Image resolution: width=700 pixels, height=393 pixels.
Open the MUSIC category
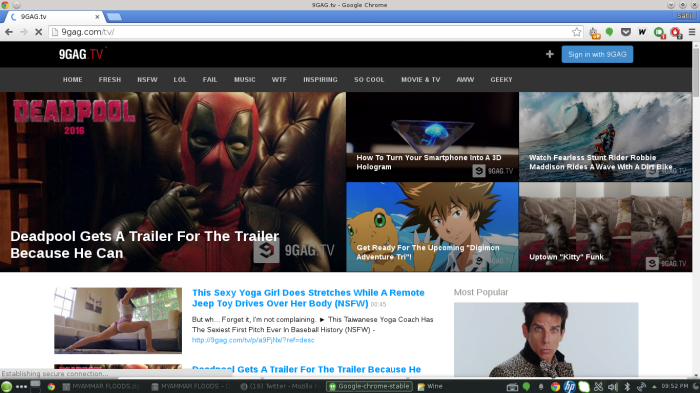click(x=245, y=79)
